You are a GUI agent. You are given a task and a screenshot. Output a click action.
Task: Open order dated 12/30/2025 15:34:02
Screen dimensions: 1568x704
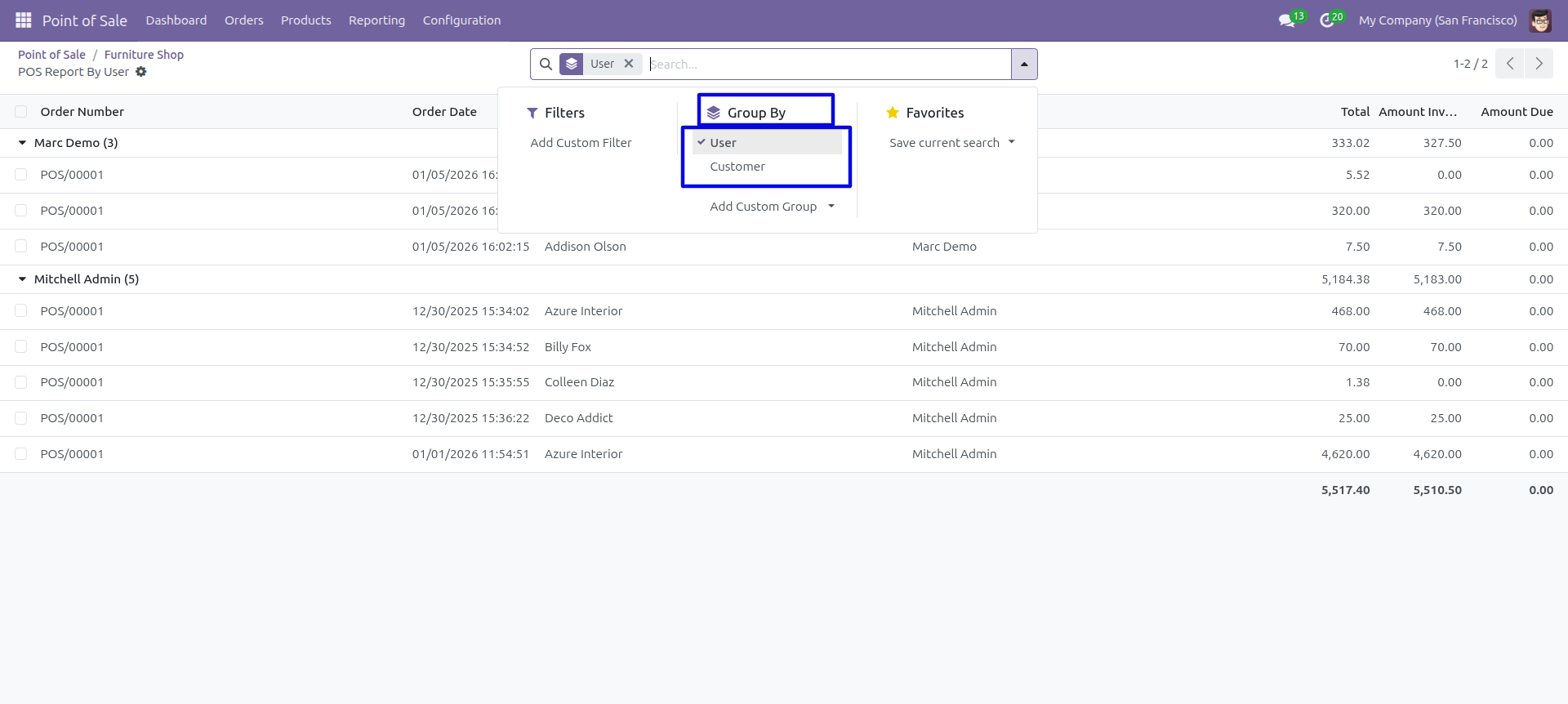[470, 311]
